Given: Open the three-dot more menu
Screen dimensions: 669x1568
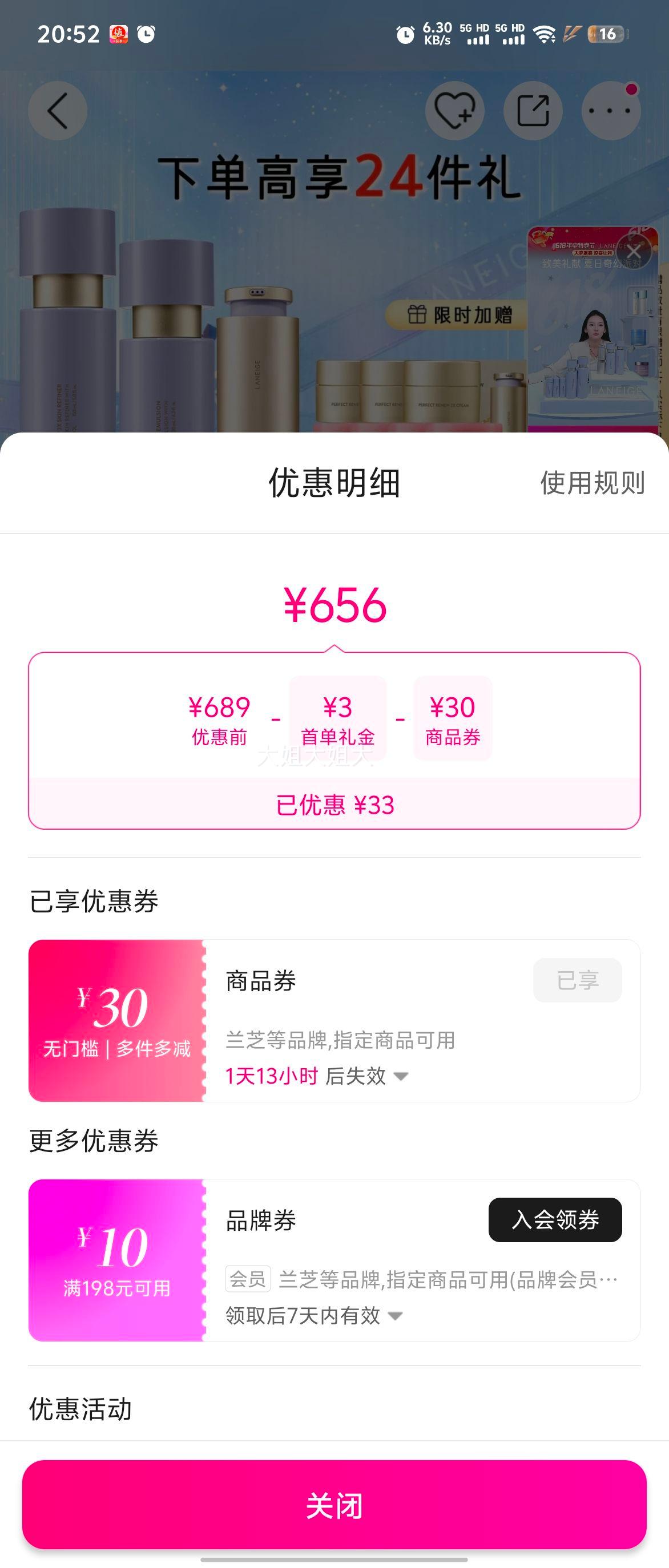Looking at the screenshot, I should [x=611, y=111].
